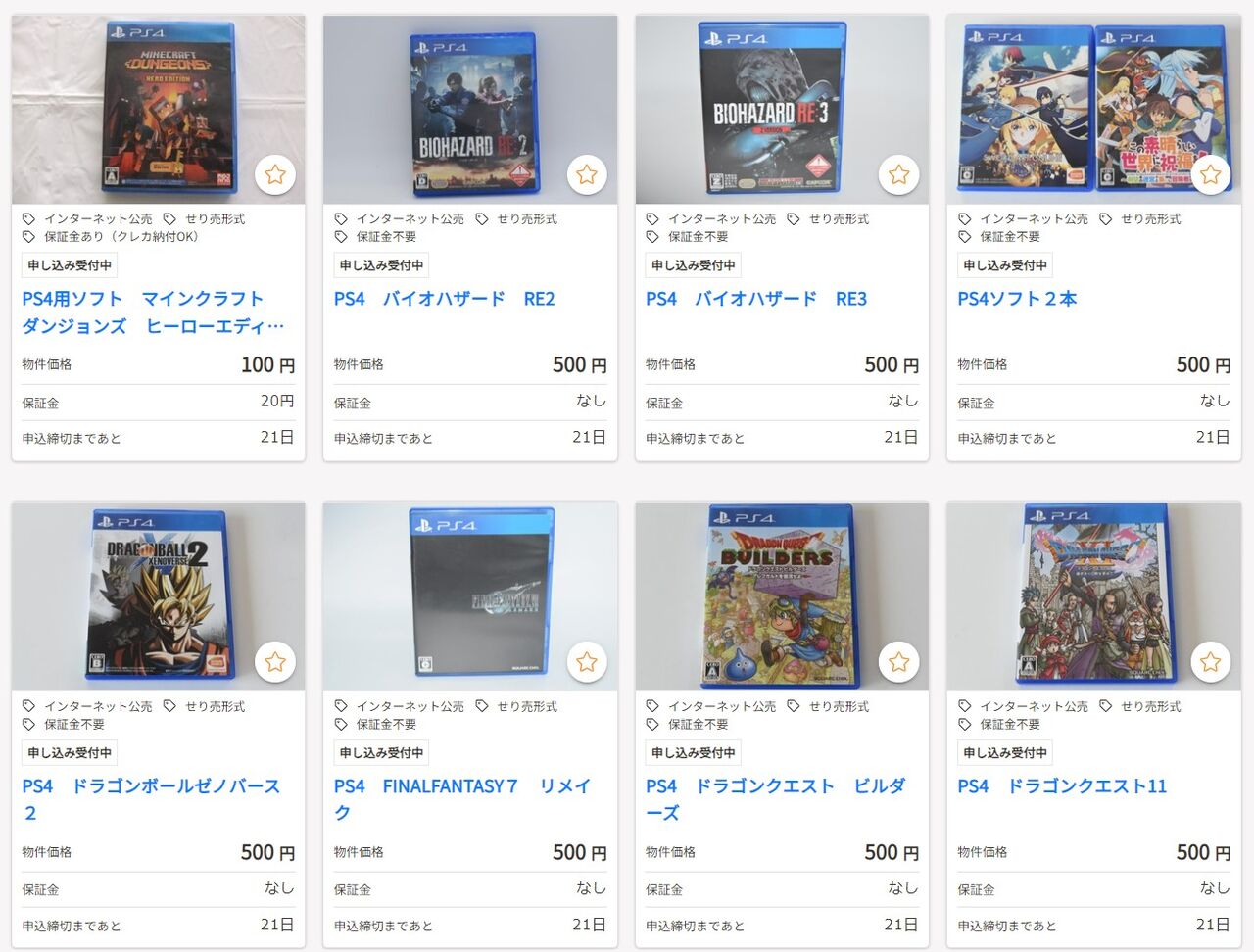Open the Dragon Ball Xenoverse 2 cover image
Viewport: 1254px width, 952px height.
(159, 596)
